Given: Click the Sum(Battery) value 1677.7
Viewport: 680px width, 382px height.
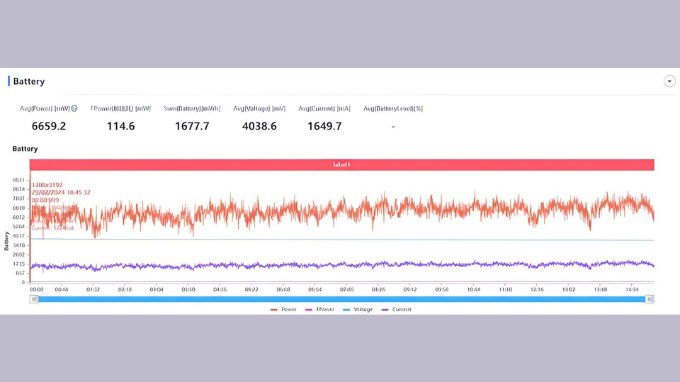Looking at the screenshot, I should coord(192,126).
